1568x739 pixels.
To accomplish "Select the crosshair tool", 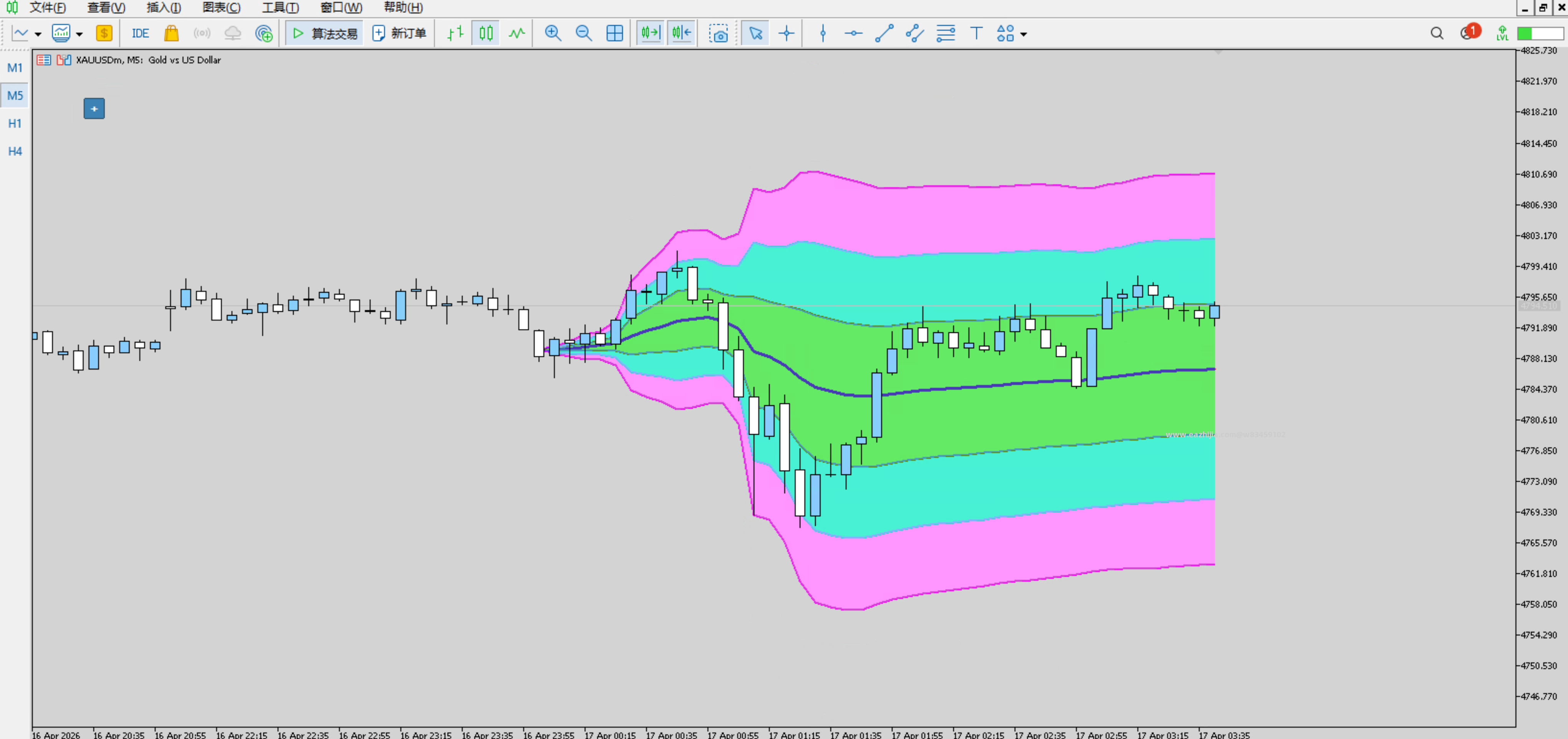I will point(786,33).
